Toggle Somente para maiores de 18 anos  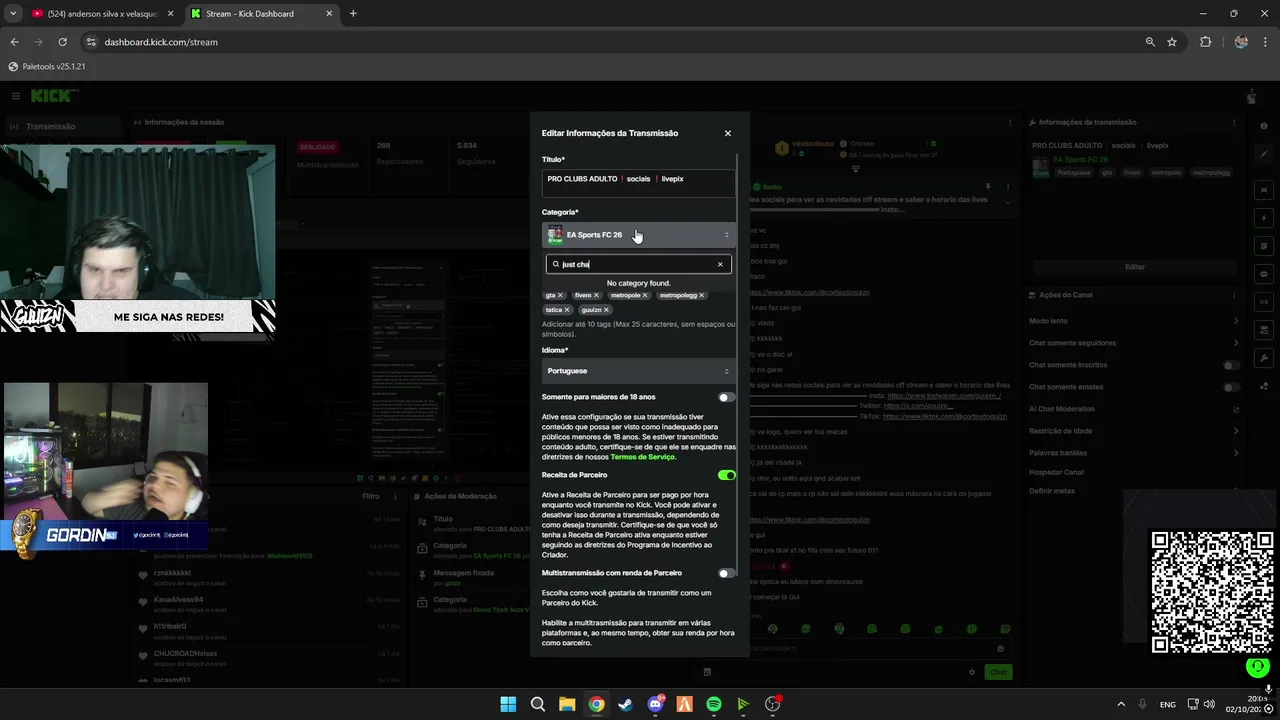pyautogui.click(x=726, y=397)
